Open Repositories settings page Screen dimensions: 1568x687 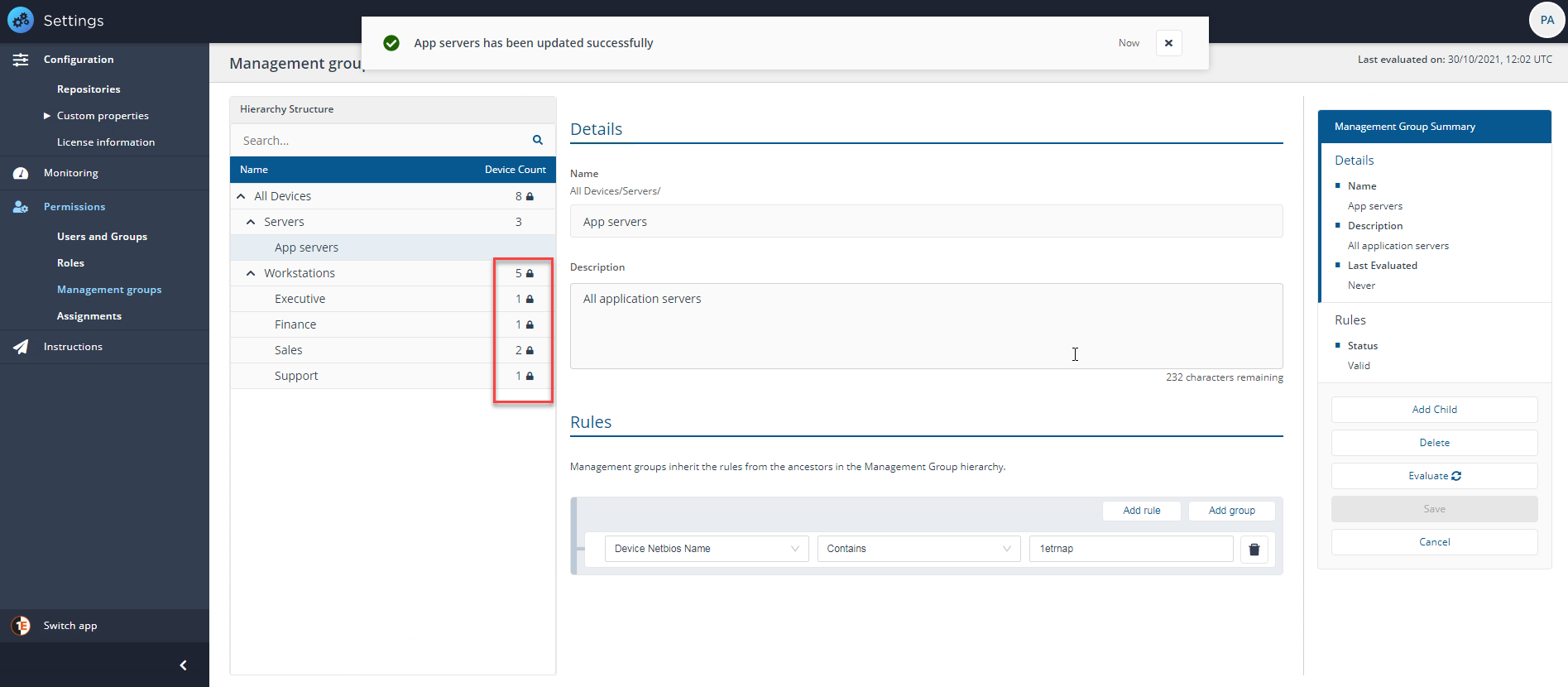[89, 89]
